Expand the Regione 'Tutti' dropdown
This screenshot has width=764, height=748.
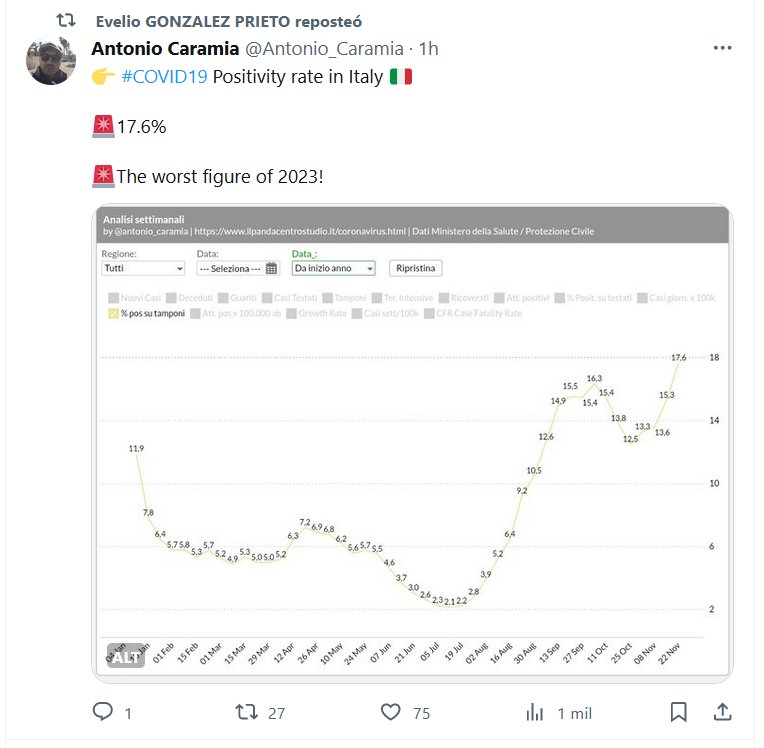click(144, 268)
